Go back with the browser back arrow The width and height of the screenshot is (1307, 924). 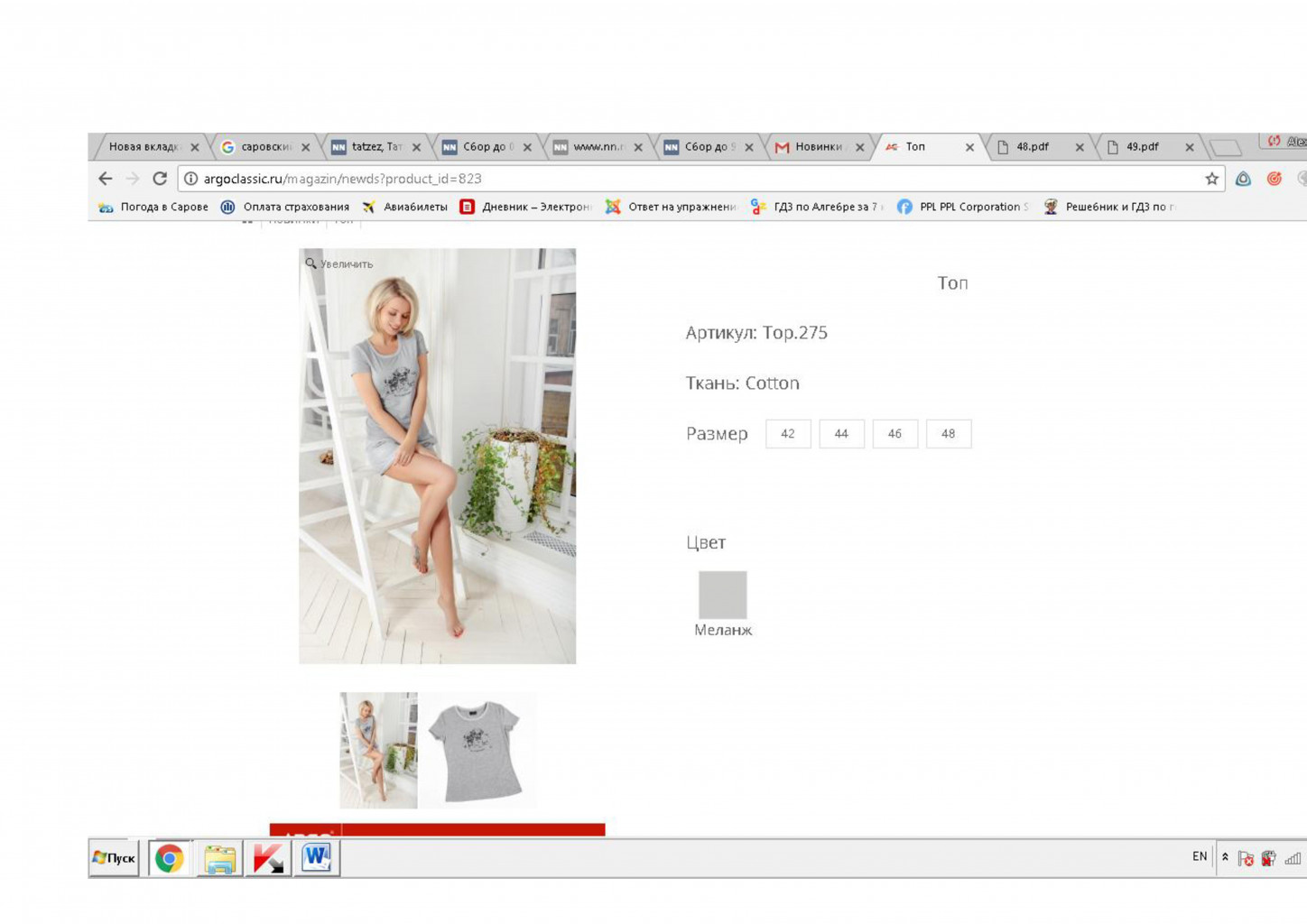tap(106, 179)
